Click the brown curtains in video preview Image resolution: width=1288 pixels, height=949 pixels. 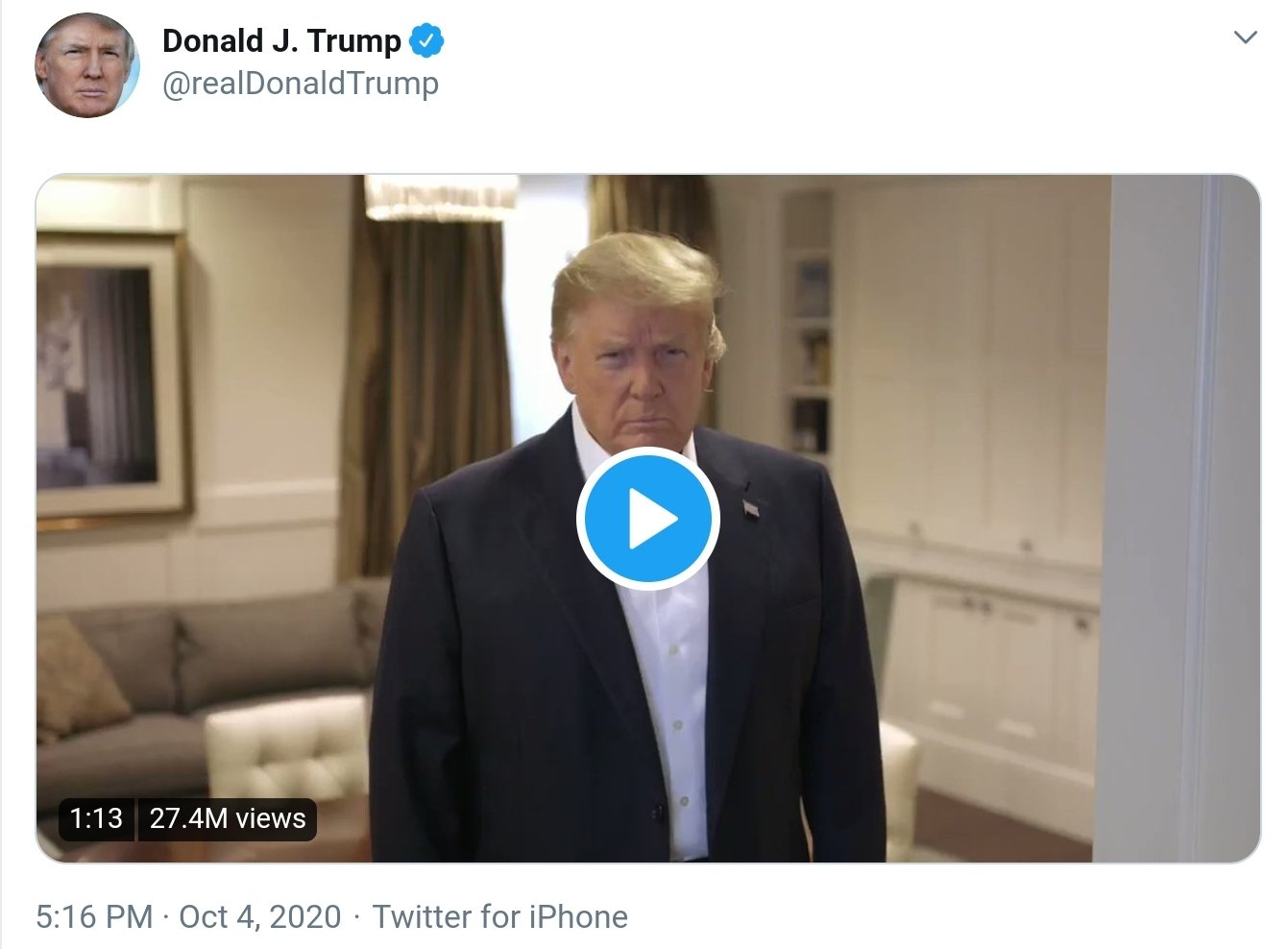point(423,384)
